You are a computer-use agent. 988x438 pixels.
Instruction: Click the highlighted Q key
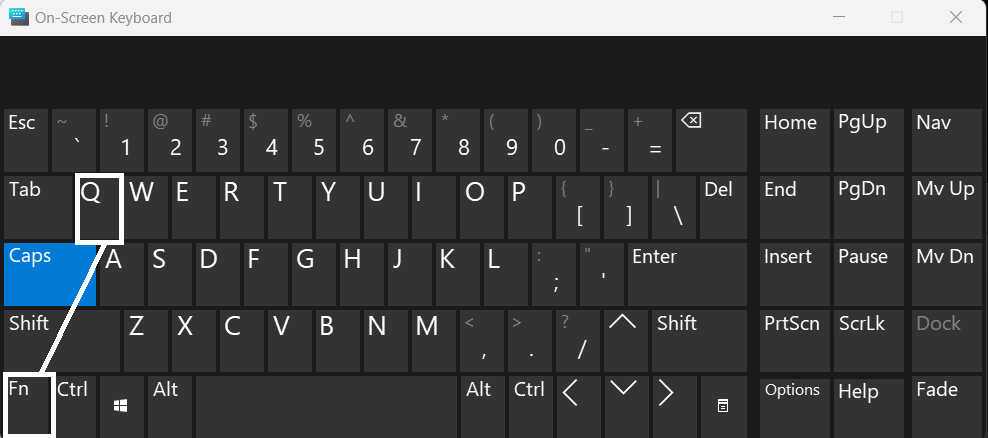[x=99, y=209]
